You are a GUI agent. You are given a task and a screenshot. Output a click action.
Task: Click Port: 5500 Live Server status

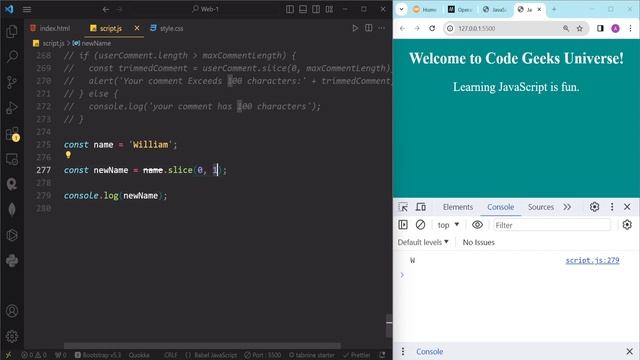tap(262, 355)
